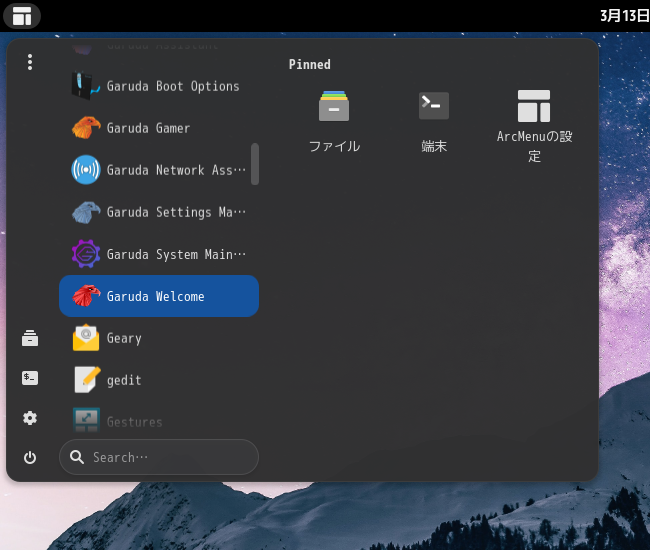Image resolution: width=650 pixels, height=550 pixels.
Task: Select Garuda Gamer label
Action: point(148,128)
